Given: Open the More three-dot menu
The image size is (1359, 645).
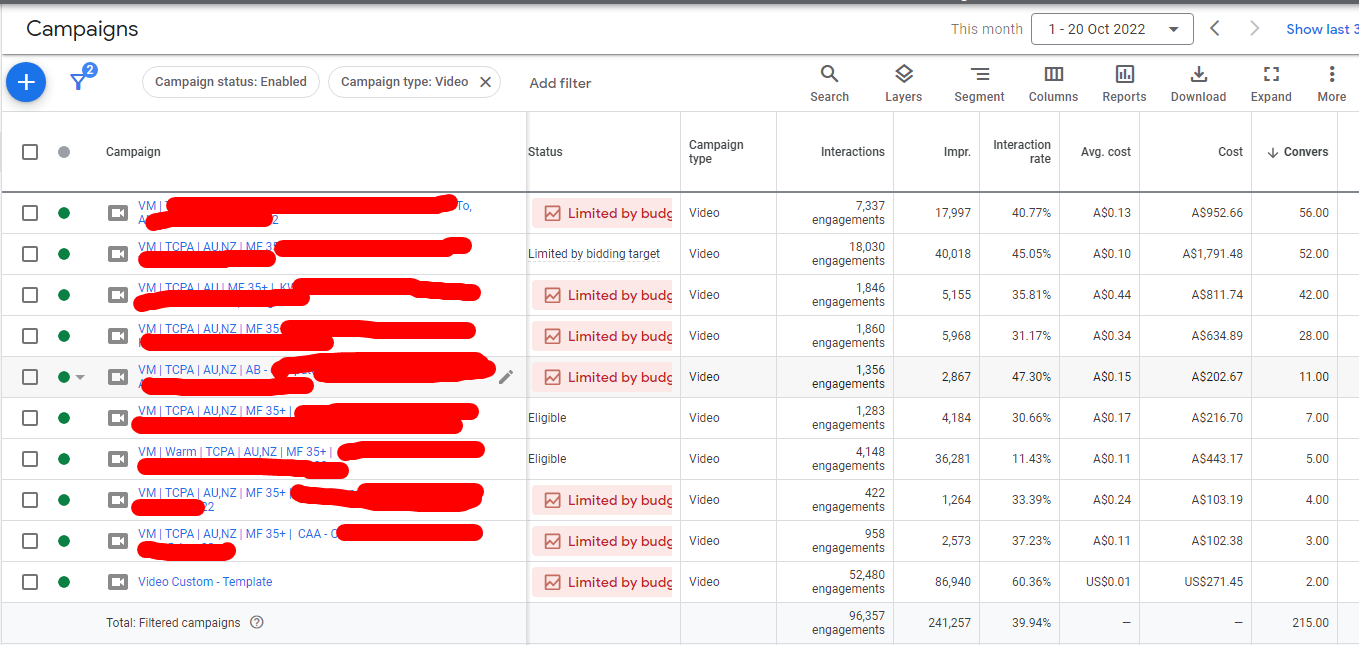Looking at the screenshot, I should tap(1331, 83).
